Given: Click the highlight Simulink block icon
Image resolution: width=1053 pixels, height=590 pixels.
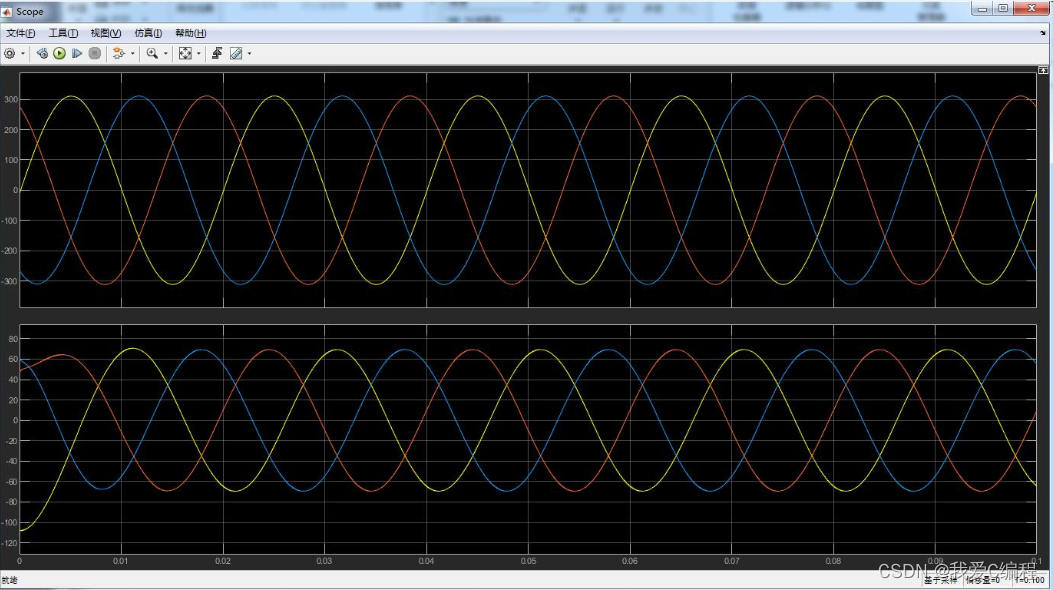Looking at the screenshot, I should click(118, 53).
